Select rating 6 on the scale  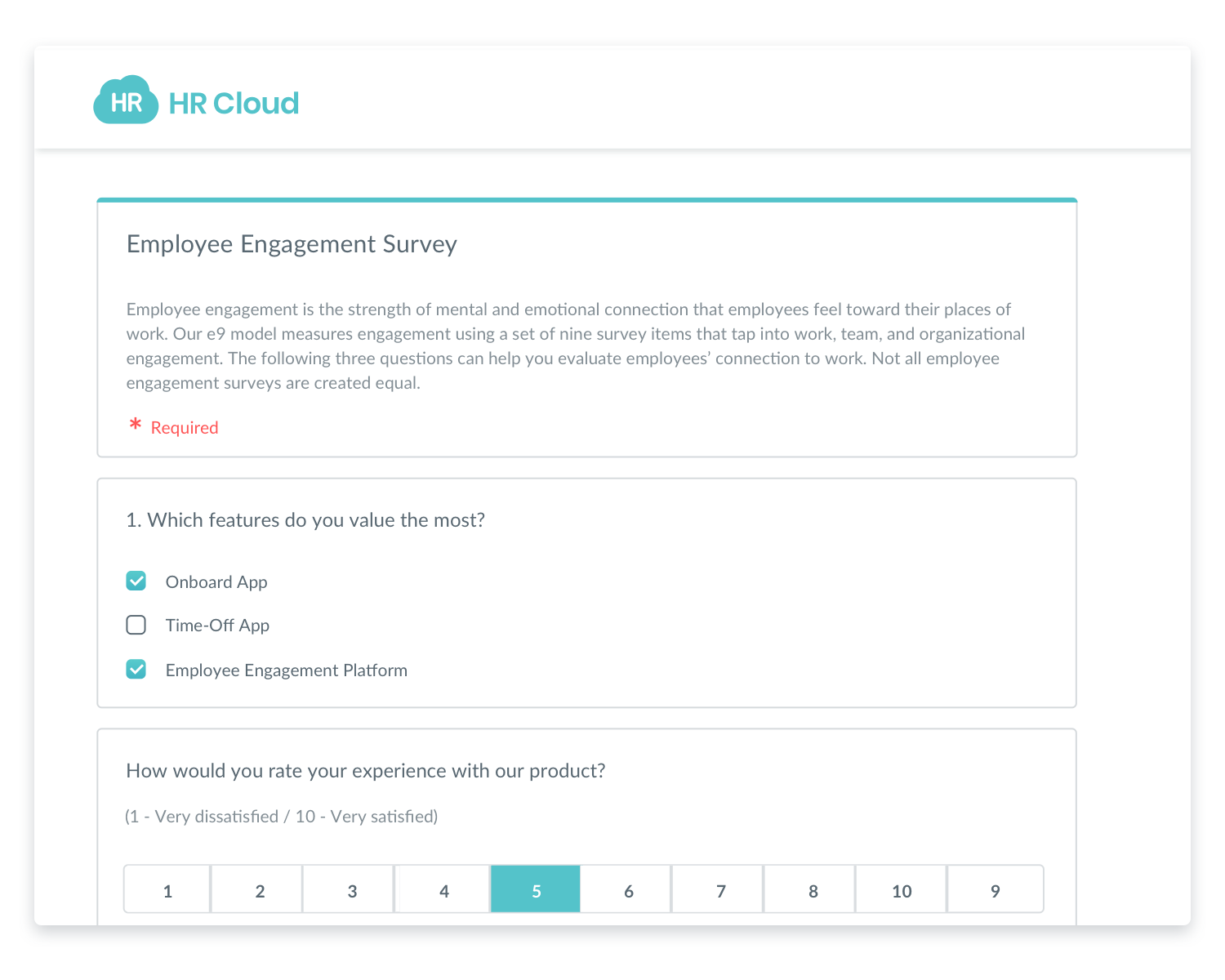point(627,889)
